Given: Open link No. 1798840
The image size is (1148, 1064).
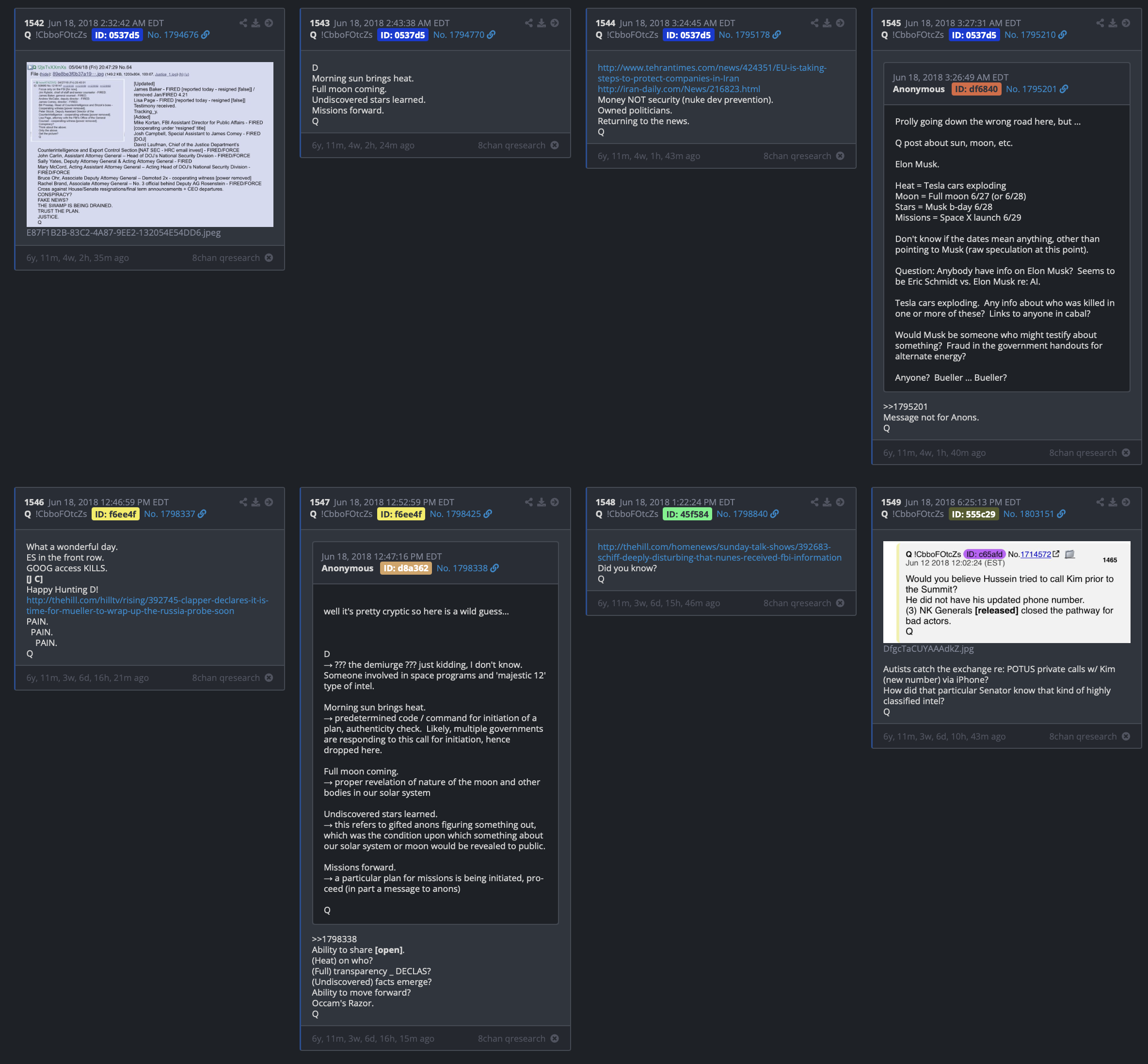Looking at the screenshot, I should 748,514.
